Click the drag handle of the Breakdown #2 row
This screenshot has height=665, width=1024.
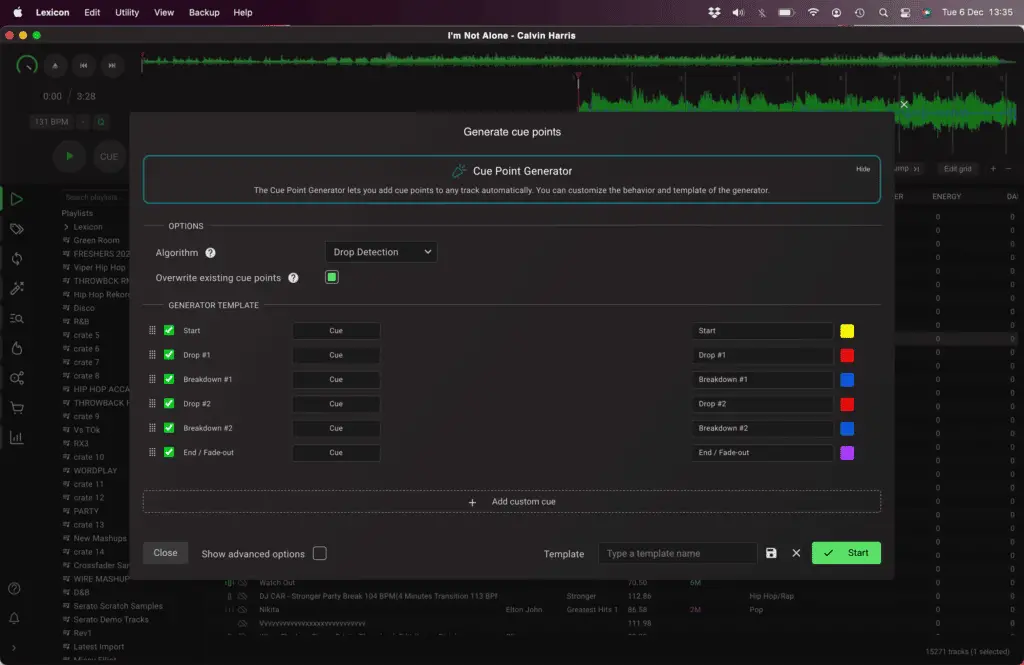[152, 428]
